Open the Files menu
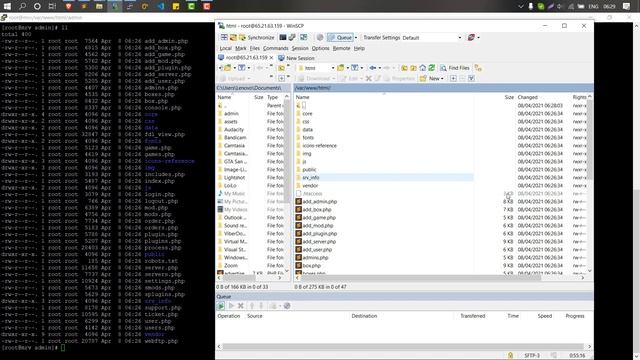 click(x=255, y=48)
